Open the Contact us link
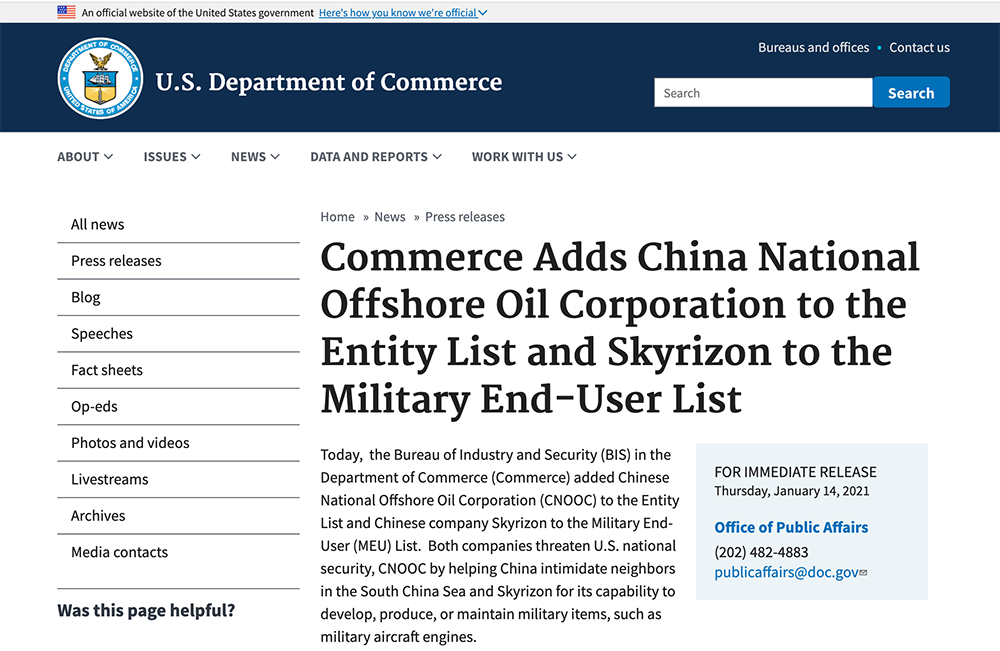The height and width of the screenshot is (651, 1000). 919,48
